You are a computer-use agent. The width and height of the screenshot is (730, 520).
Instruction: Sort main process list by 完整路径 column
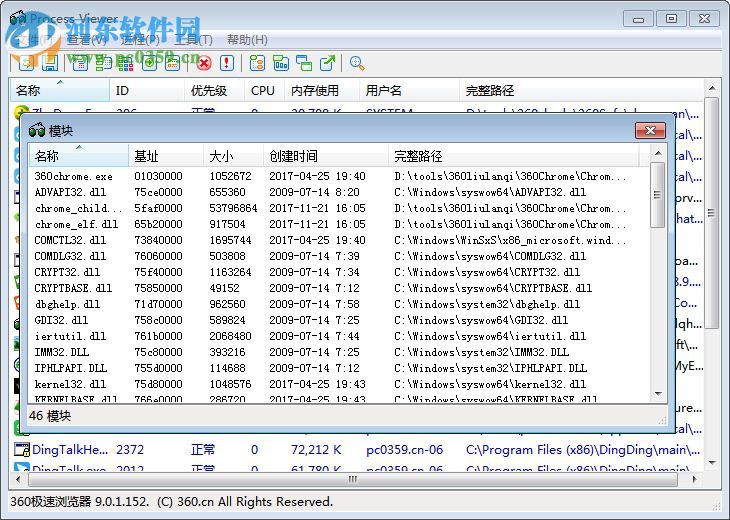point(581,90)
